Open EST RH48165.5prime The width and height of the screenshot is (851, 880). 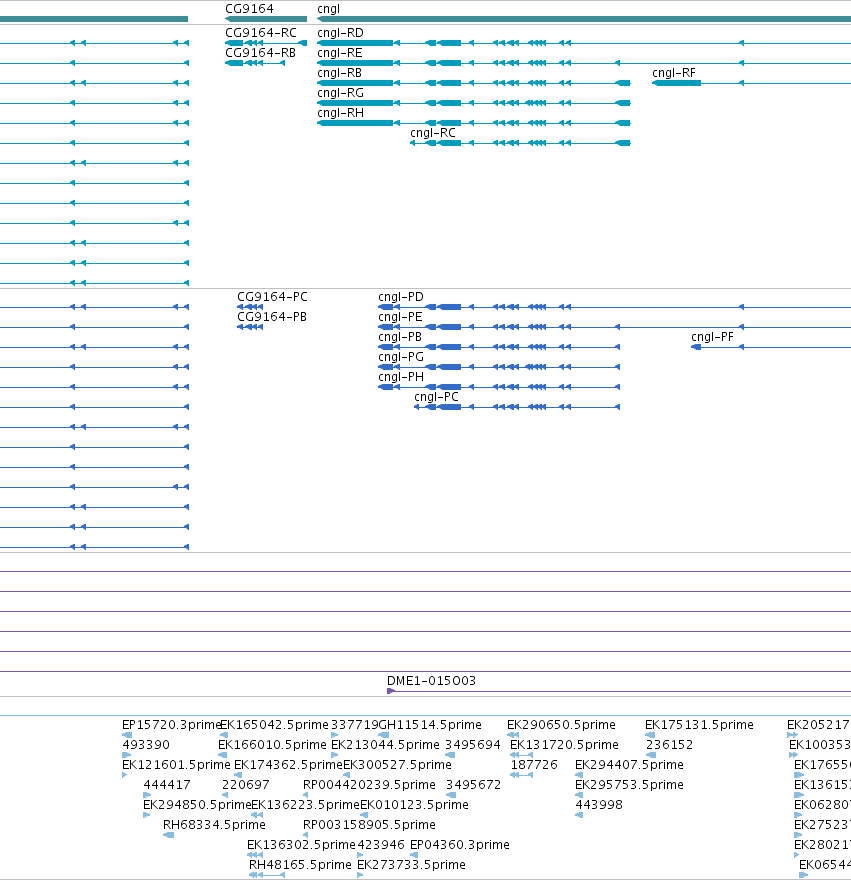click(x=300, y=864)
